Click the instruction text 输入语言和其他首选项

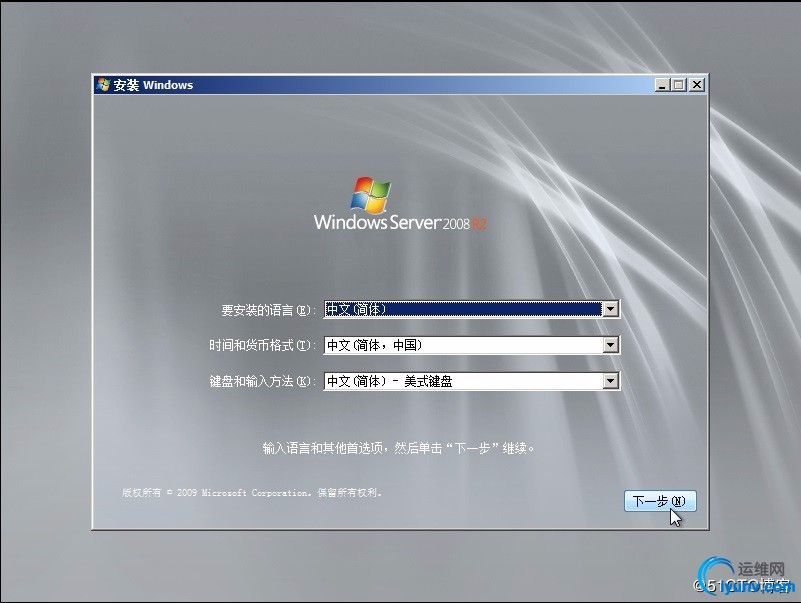click(398, 448)
